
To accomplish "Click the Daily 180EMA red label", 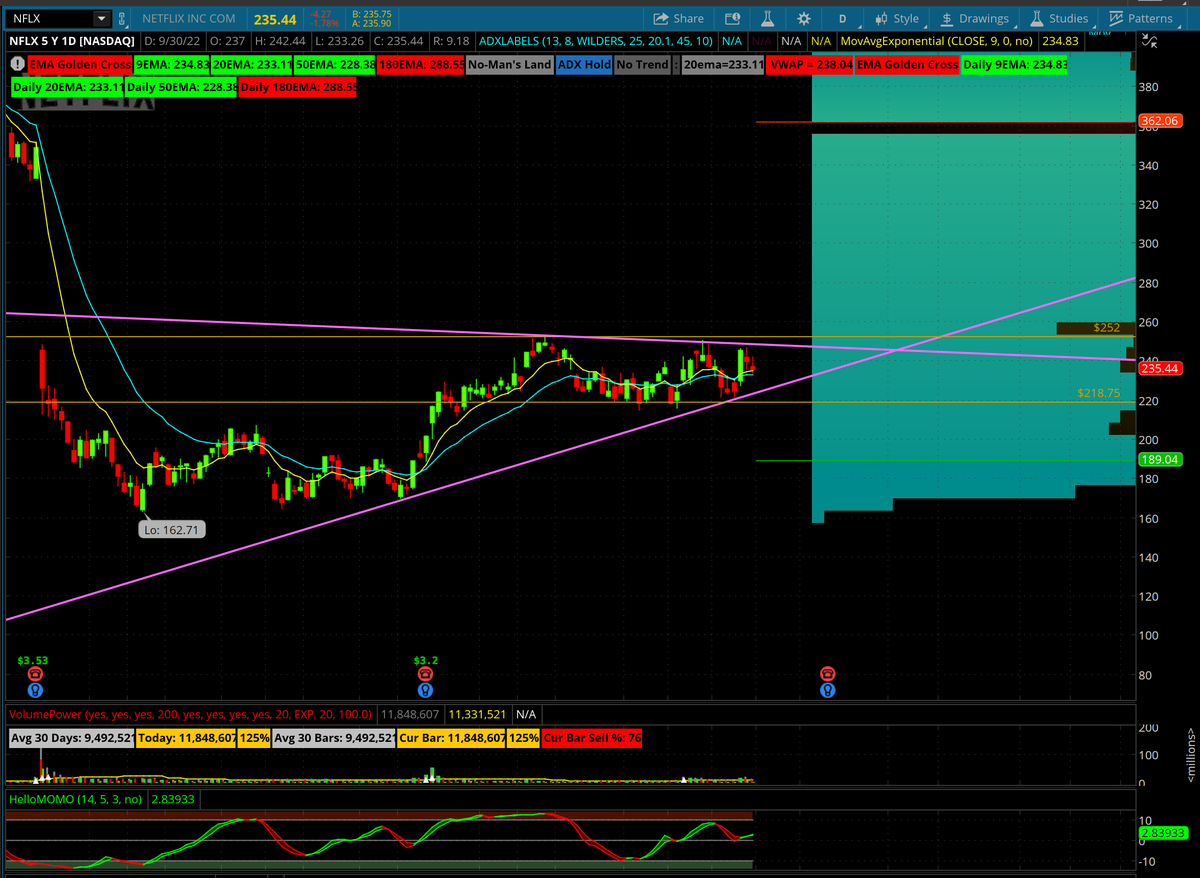I will [297, 87].
